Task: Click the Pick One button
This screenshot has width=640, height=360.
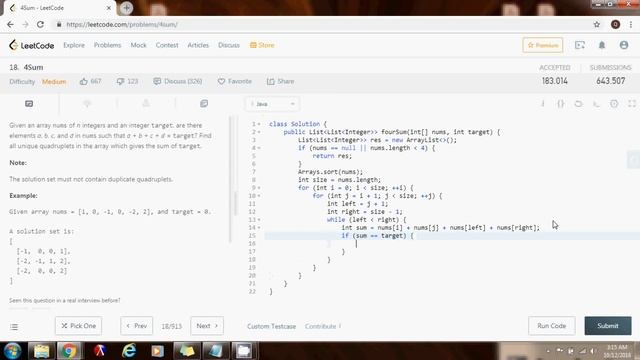Action: [x=78, y=326]
